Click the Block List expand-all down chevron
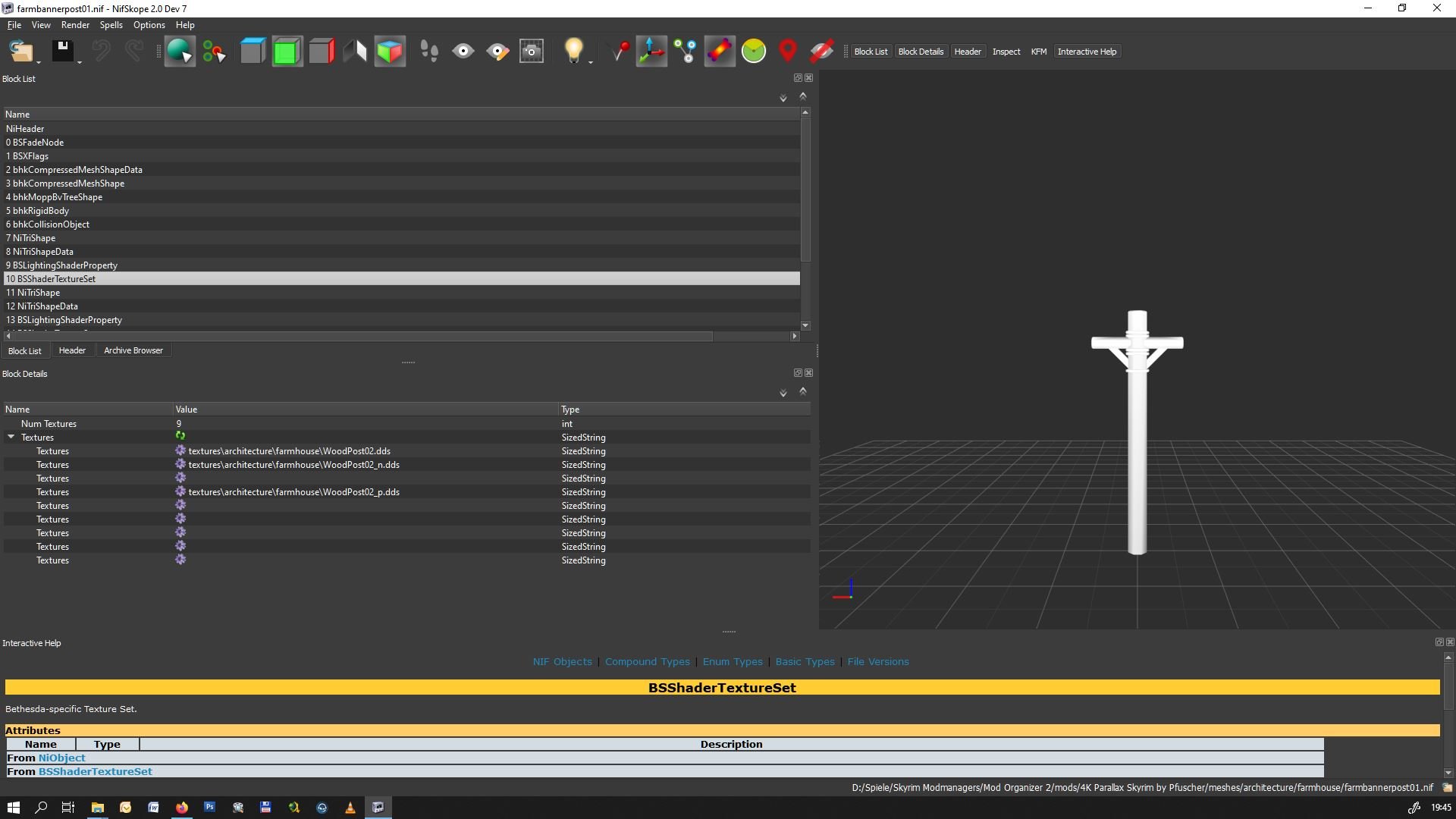 [x=783, y=98]
